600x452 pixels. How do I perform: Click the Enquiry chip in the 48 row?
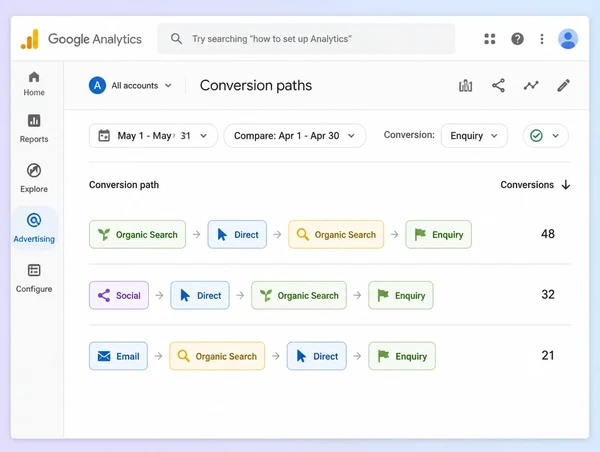coord(439,234)
